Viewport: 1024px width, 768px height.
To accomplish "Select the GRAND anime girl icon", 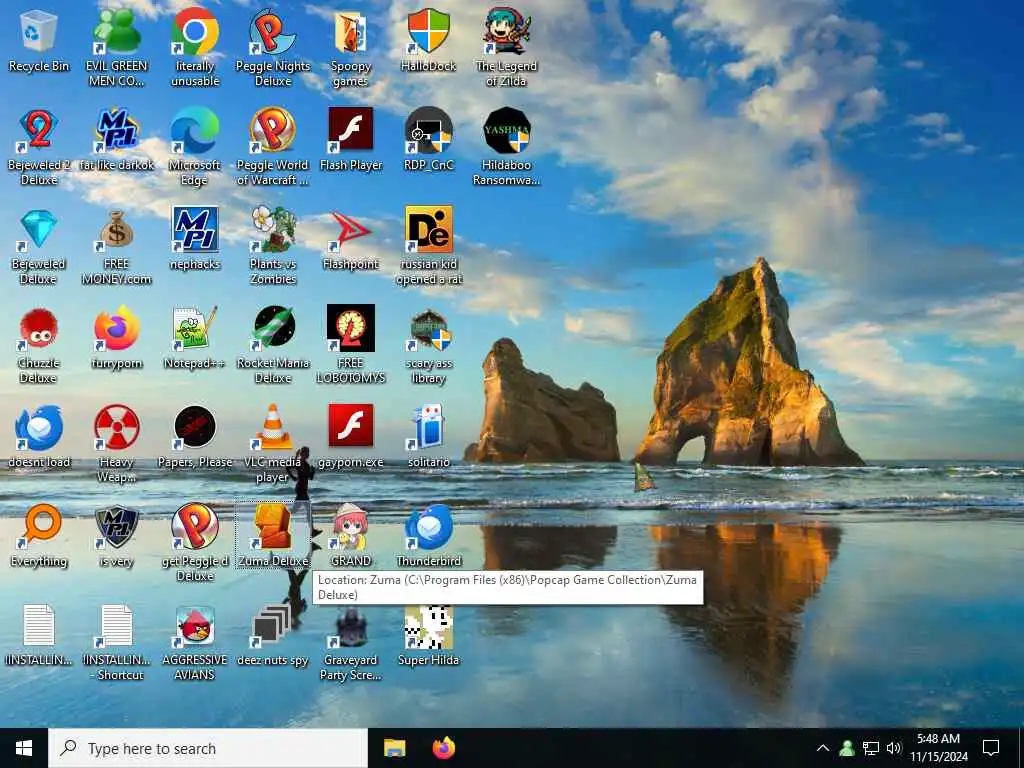I will 351,536.
